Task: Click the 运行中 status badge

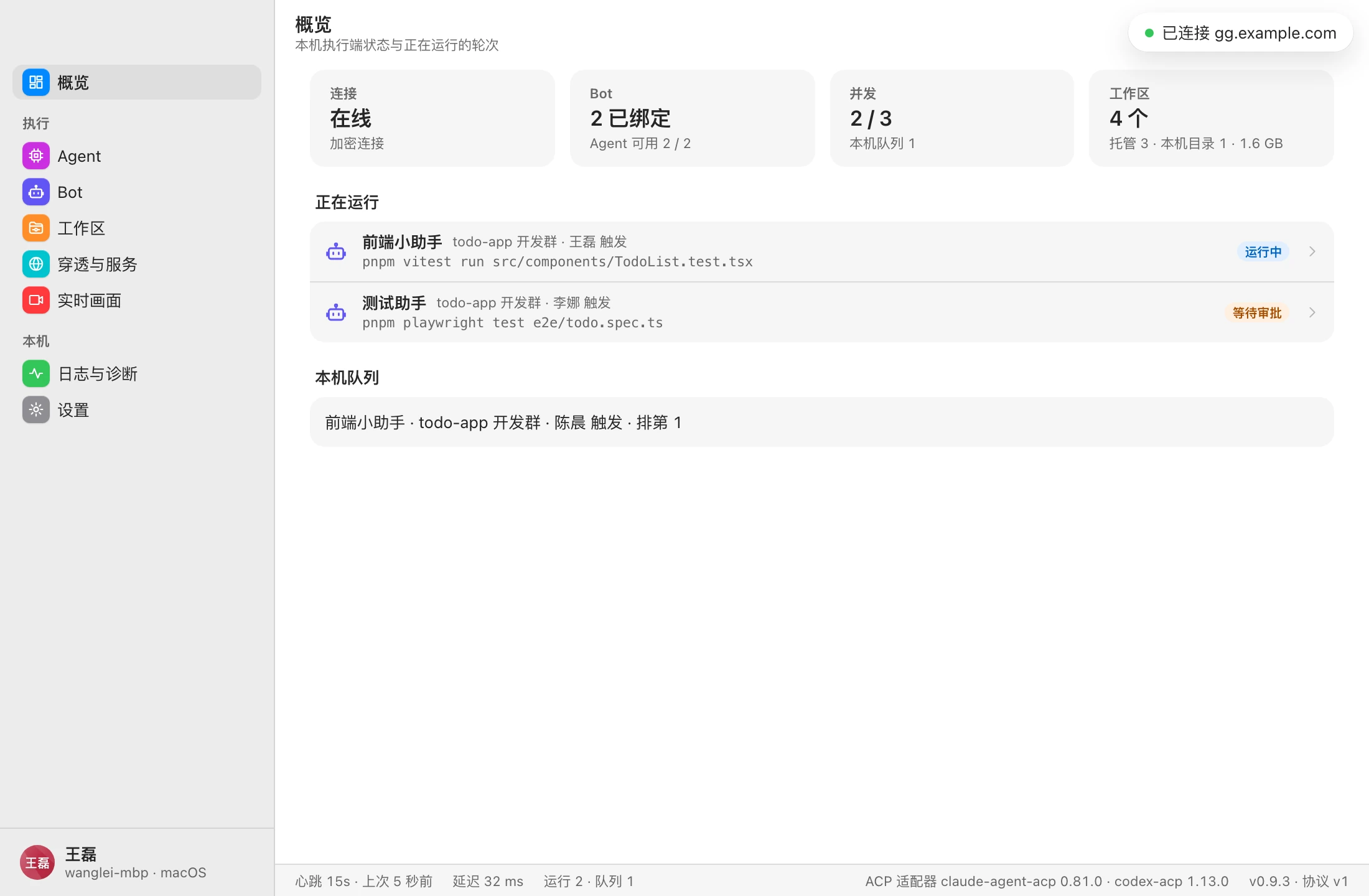Action: coord(1263,251)
